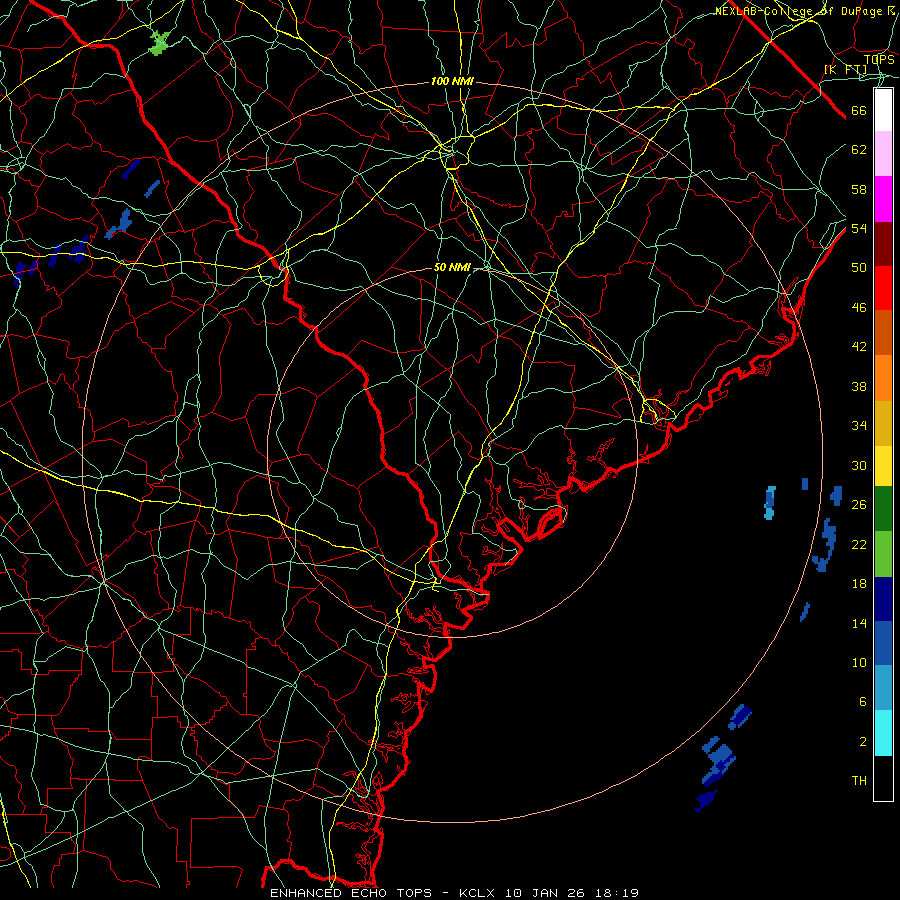Click the '50 NMI' range ring label
900x900 pixels.
(x=452, y=267)
